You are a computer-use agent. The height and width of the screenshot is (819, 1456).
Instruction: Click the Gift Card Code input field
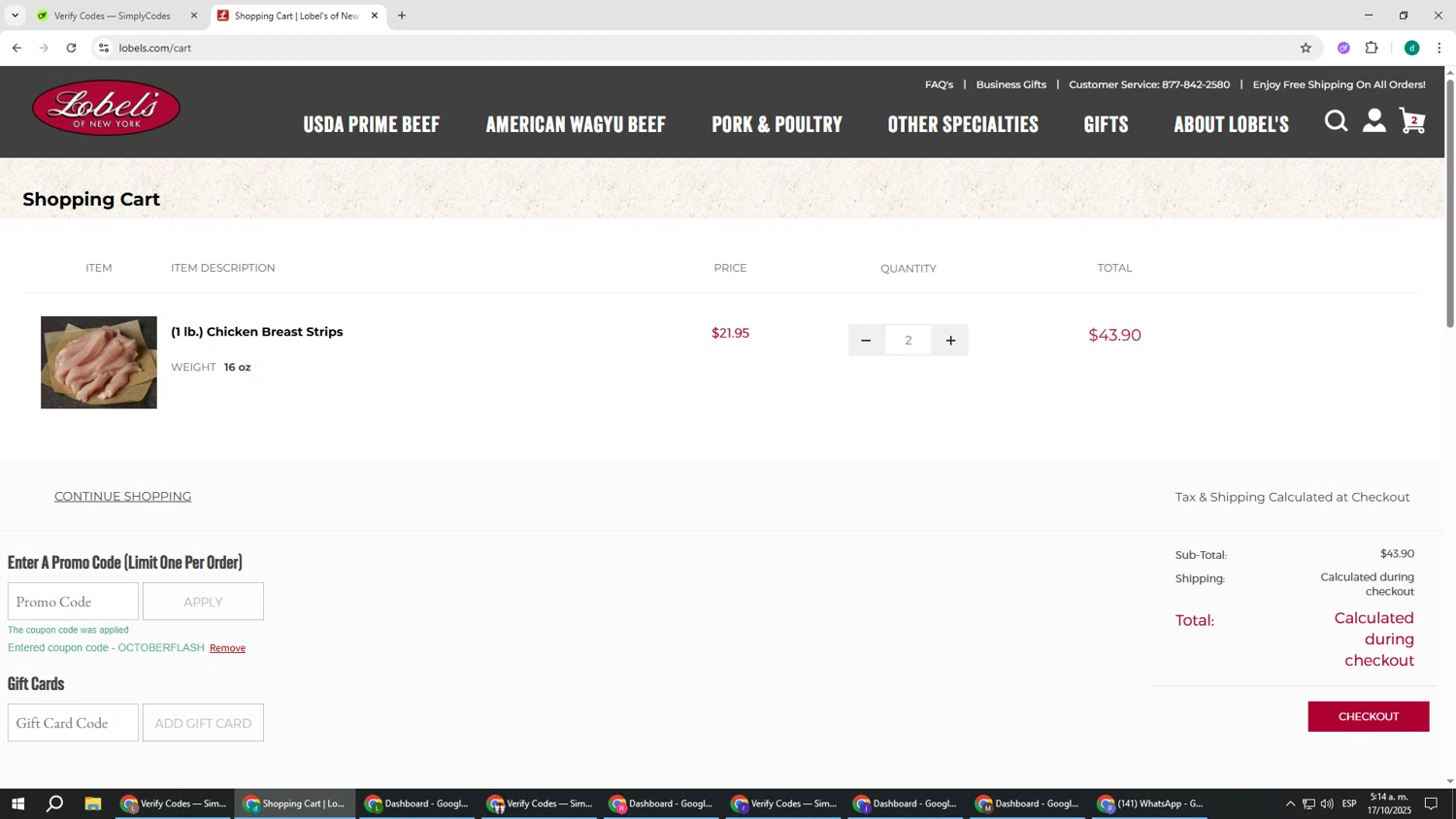[x=73, y=723]
